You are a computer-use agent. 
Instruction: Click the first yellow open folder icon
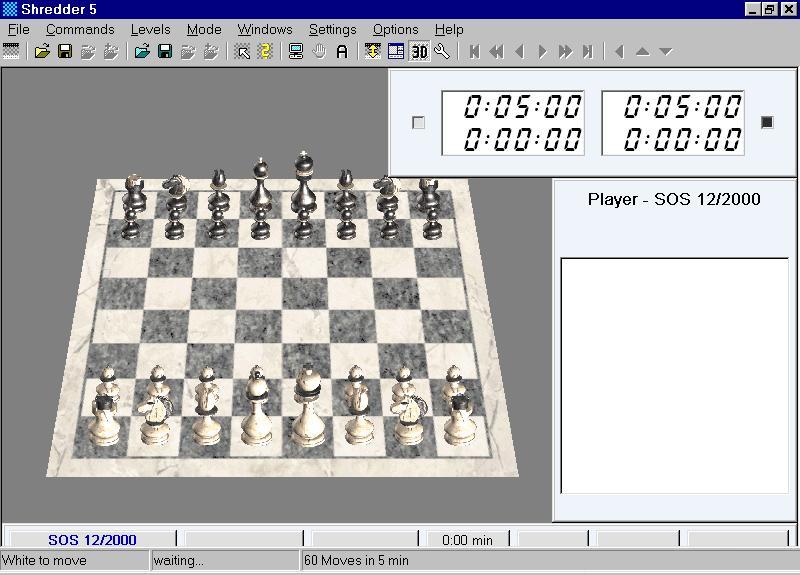[x=42, y=52]
